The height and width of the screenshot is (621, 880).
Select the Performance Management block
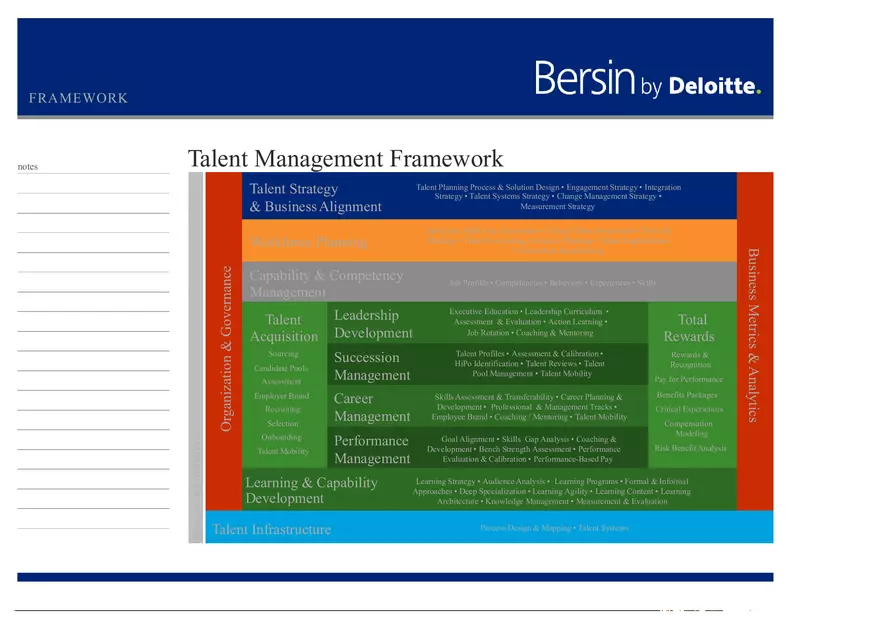point(372,449)
